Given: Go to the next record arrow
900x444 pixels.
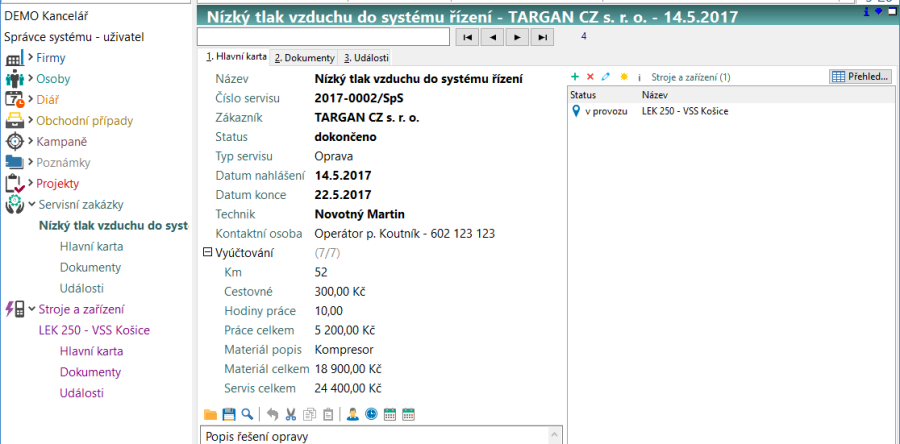Looking at the screenshot, I should click(x=516, y=37).
